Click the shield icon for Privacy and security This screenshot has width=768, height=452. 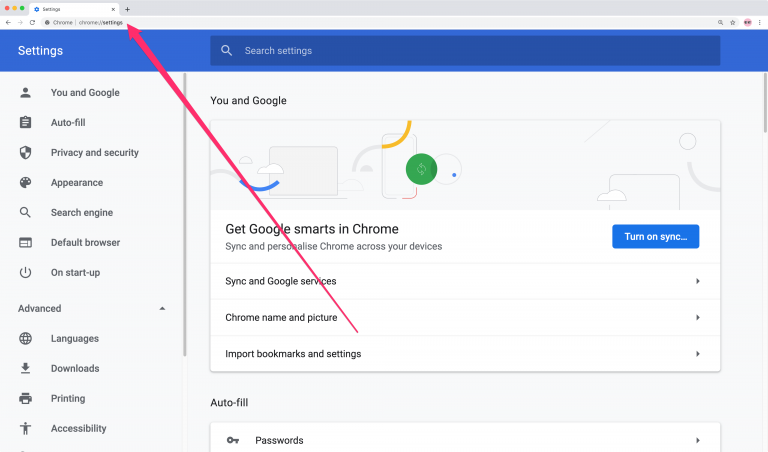pos(25,152)
